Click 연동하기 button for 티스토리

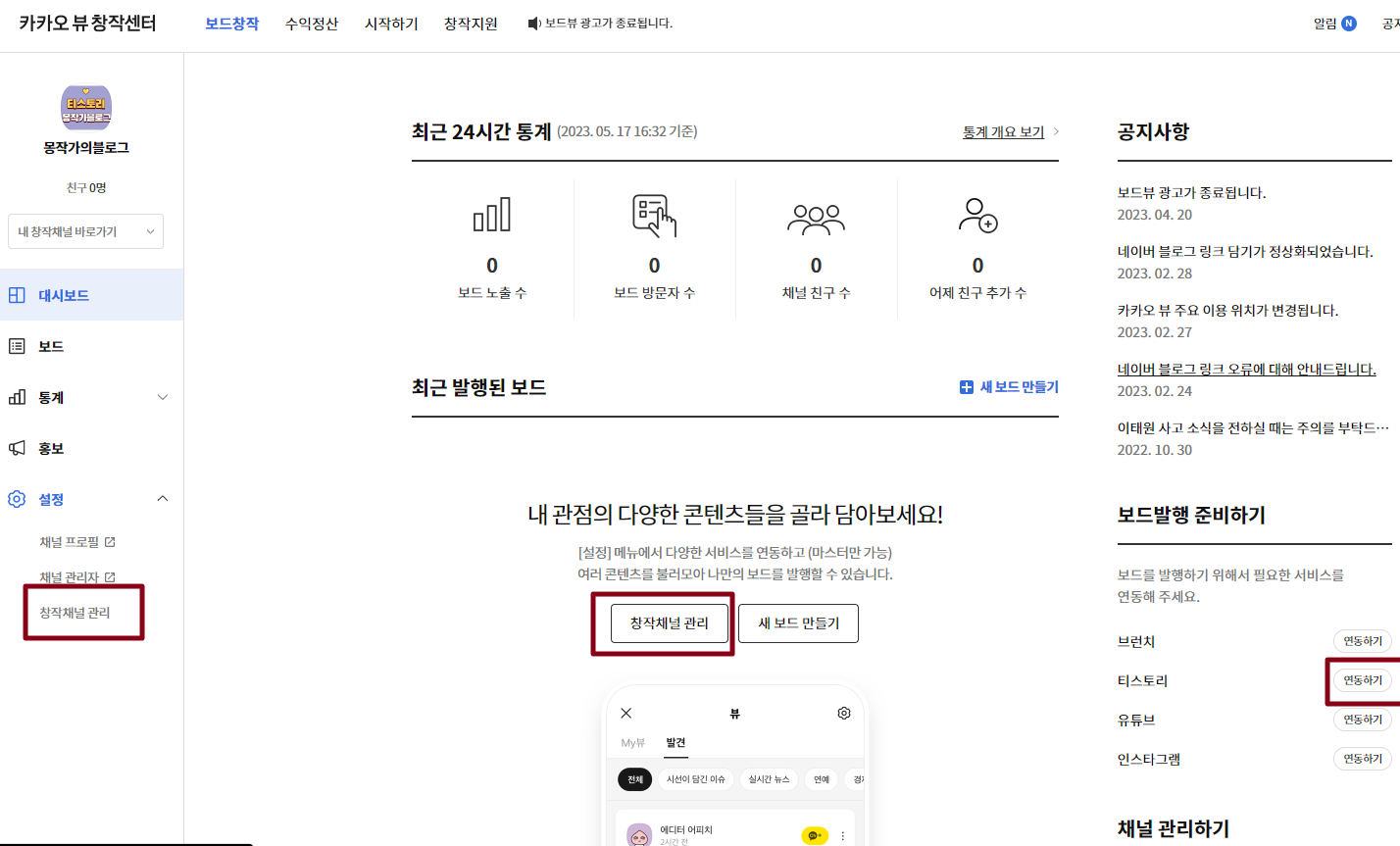pos(1363,680)
